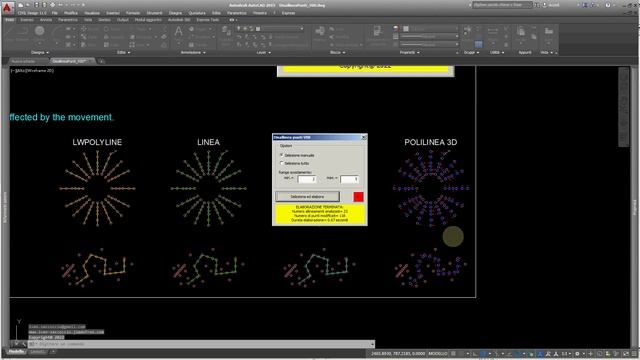Expand the Blocco panel dropdown
Viewport: 640px width, 360px height.
(x=338, y=52)
